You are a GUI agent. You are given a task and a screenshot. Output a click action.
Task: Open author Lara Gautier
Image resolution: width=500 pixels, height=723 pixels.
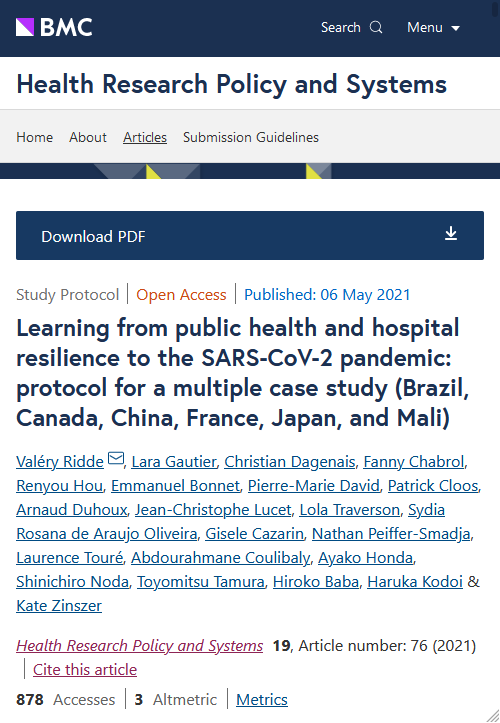click(x=174, y=462)
